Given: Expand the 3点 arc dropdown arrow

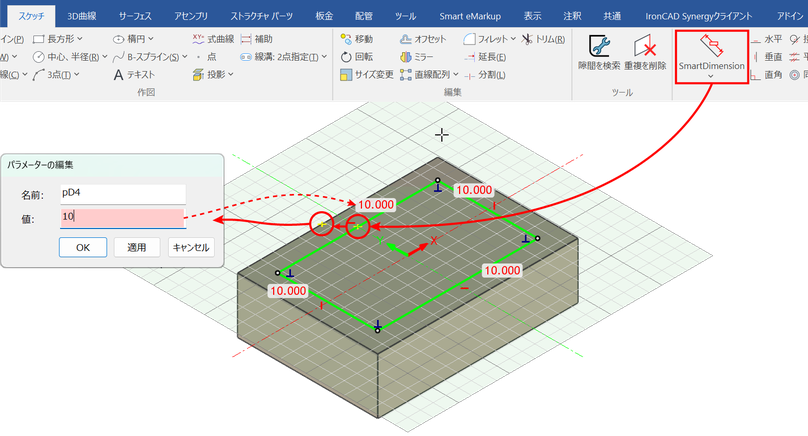Looking at the screenshot, I should coord(77,75).
